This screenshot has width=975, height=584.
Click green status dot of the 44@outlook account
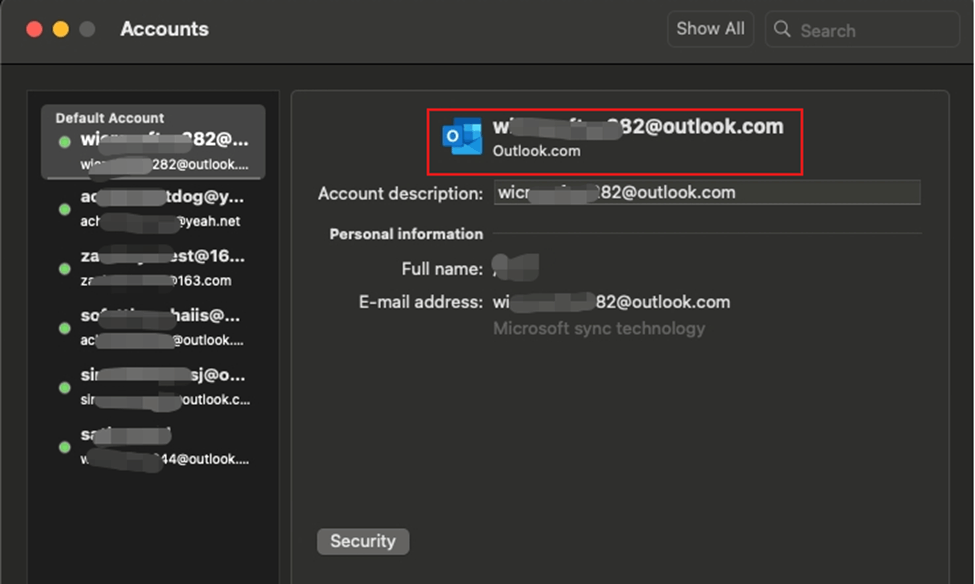point(64,447)
